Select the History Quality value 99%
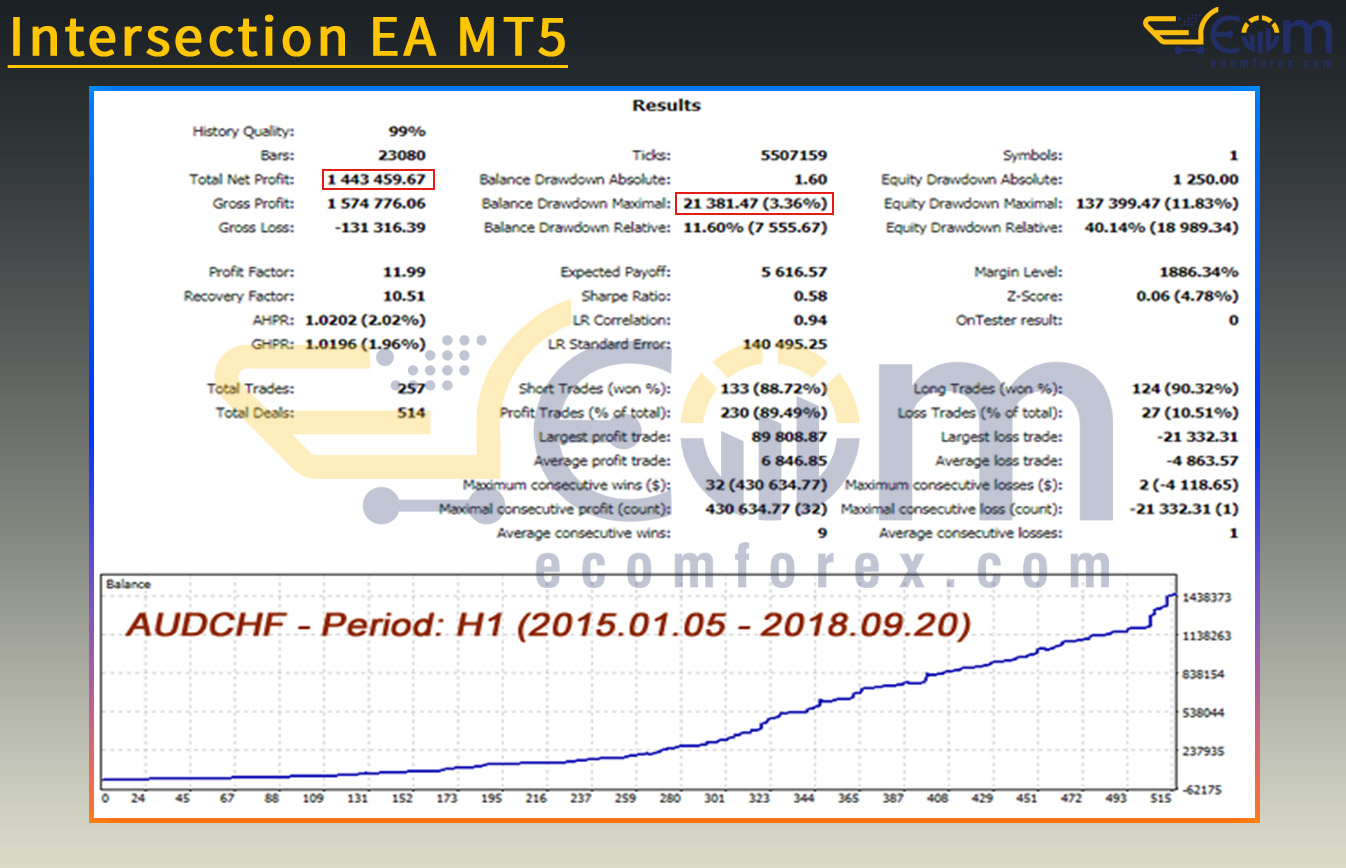The height and width of the screenshot is (868, 1346). [x=407, y=131]
